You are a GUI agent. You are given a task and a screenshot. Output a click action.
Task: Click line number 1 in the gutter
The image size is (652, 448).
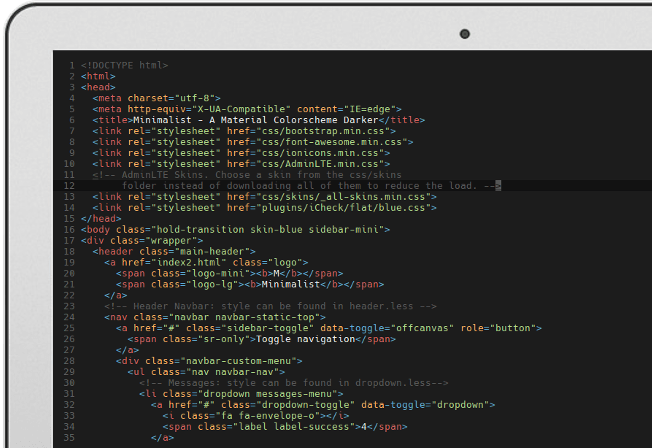point(72,65)
